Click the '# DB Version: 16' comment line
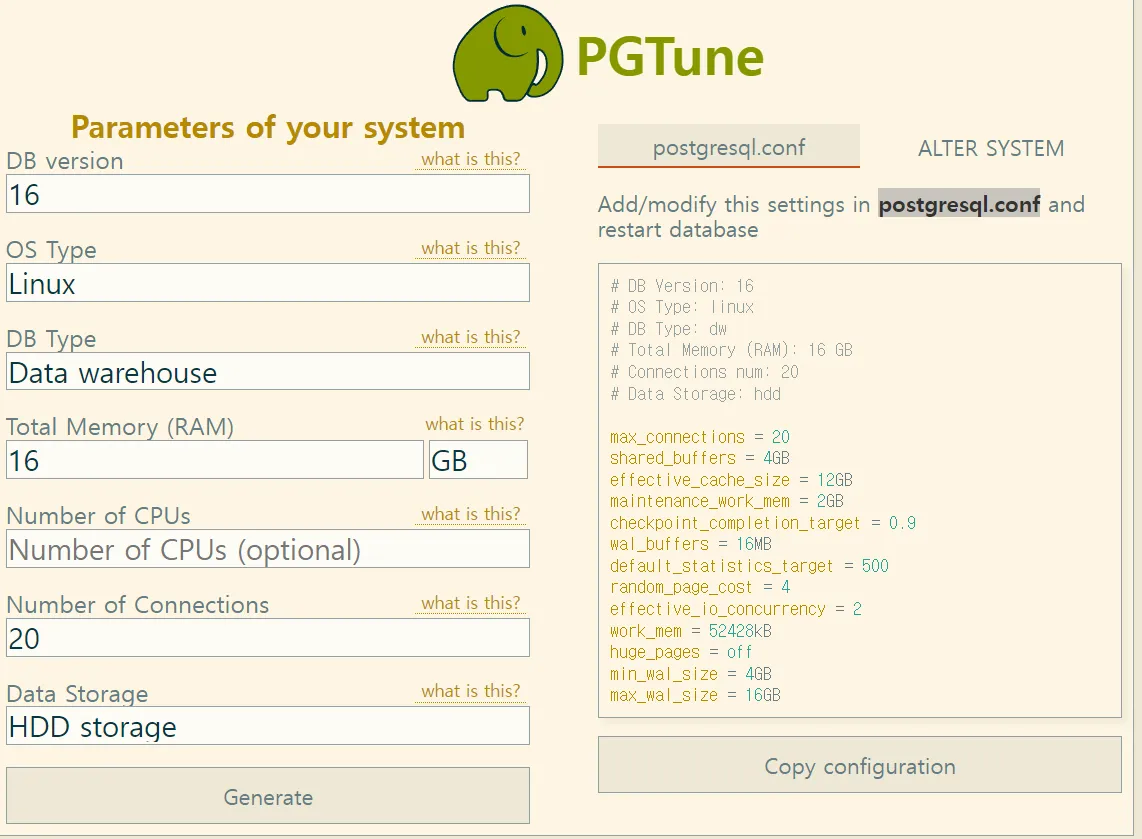The width and height of the screenshot is (1142, 839). [682, 285]
